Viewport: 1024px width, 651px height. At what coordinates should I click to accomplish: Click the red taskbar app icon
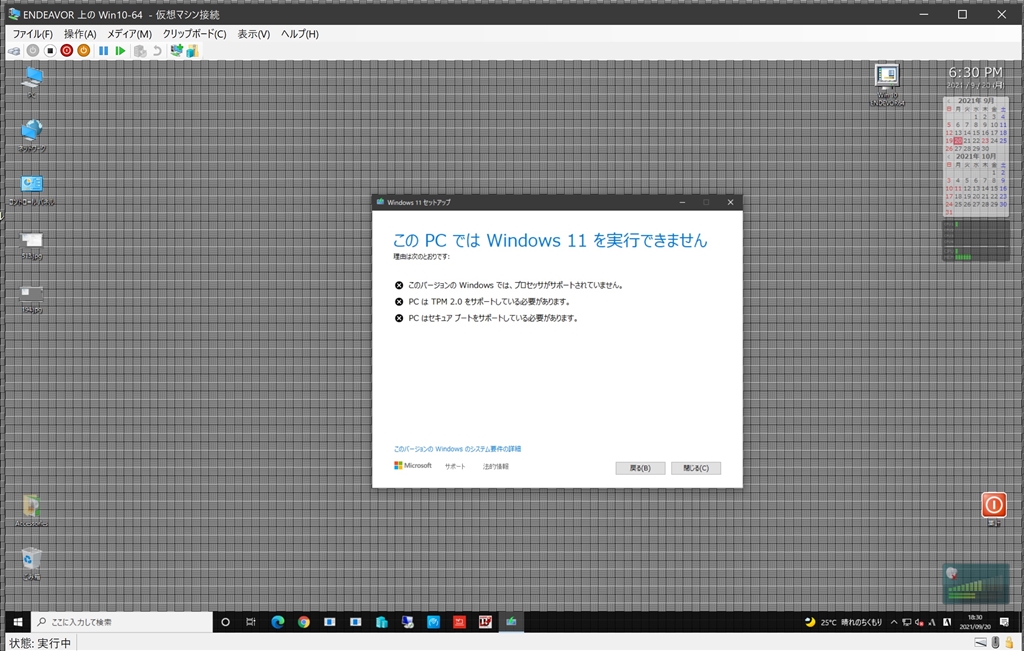(x=459, y=622)
